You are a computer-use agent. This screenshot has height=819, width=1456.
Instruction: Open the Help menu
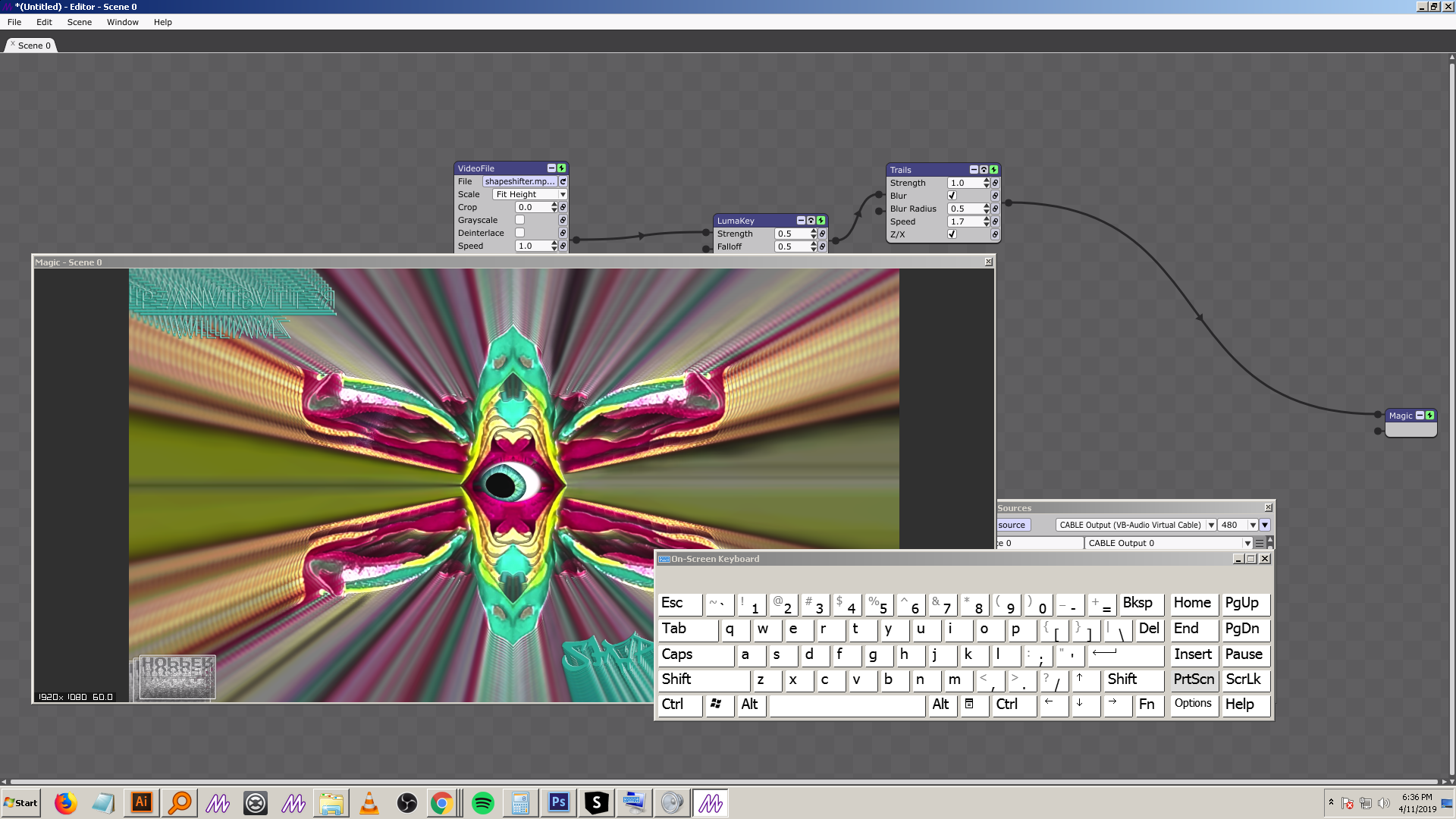tap(163, 22)
